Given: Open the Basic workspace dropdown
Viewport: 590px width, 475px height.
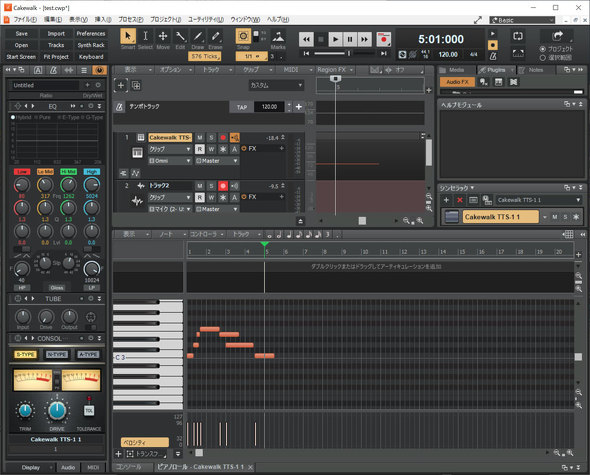Looking at the screenshot, I should click(522, 20).
